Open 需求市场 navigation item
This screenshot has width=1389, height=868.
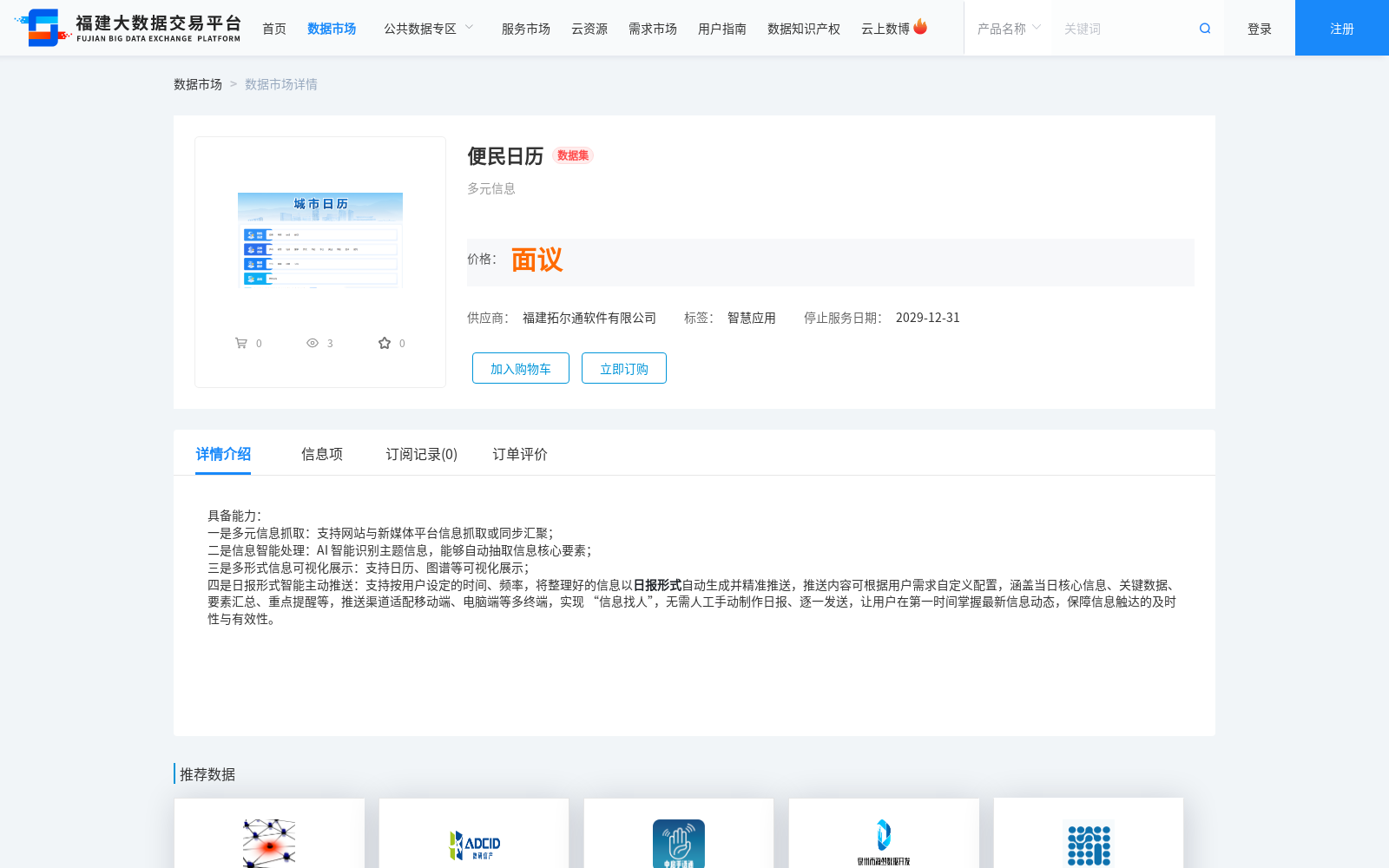coord(653,29)
